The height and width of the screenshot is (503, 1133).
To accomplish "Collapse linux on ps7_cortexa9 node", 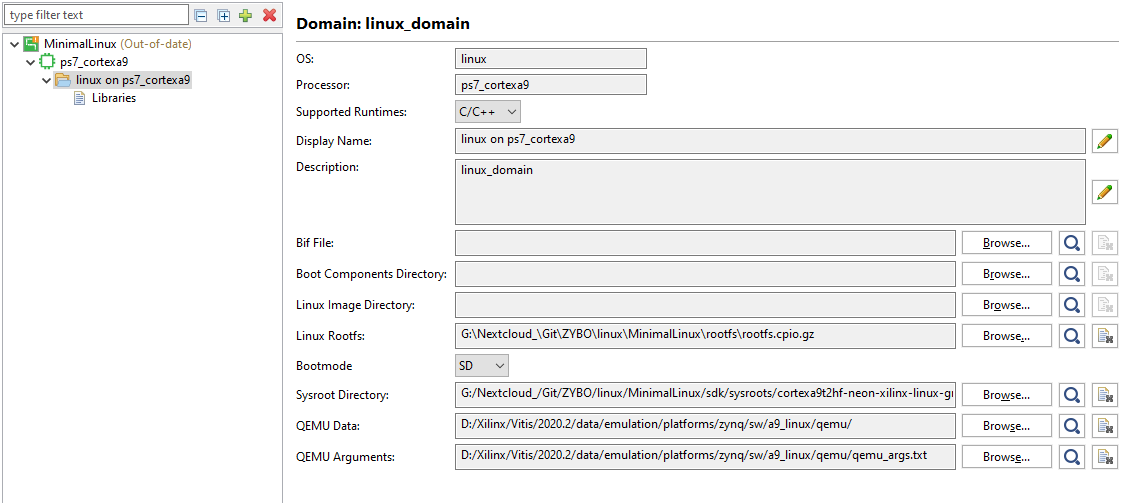I will tap(46, 80).
